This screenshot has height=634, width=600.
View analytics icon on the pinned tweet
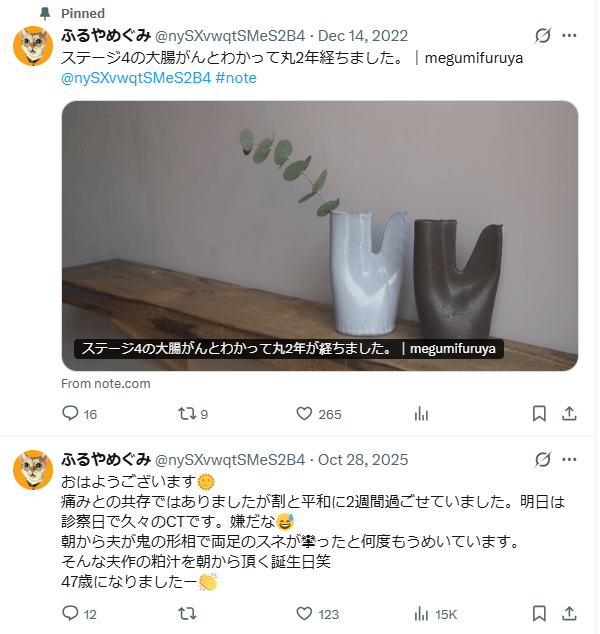click(421, 414)
